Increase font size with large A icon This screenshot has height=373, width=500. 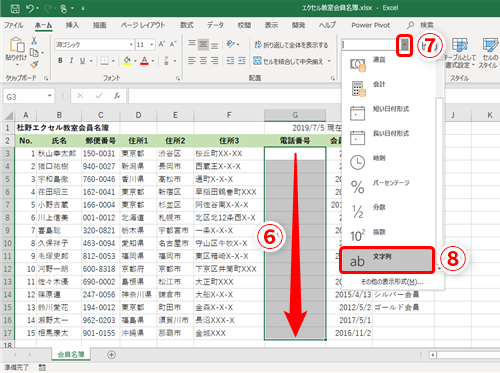[x=162, y=44]
